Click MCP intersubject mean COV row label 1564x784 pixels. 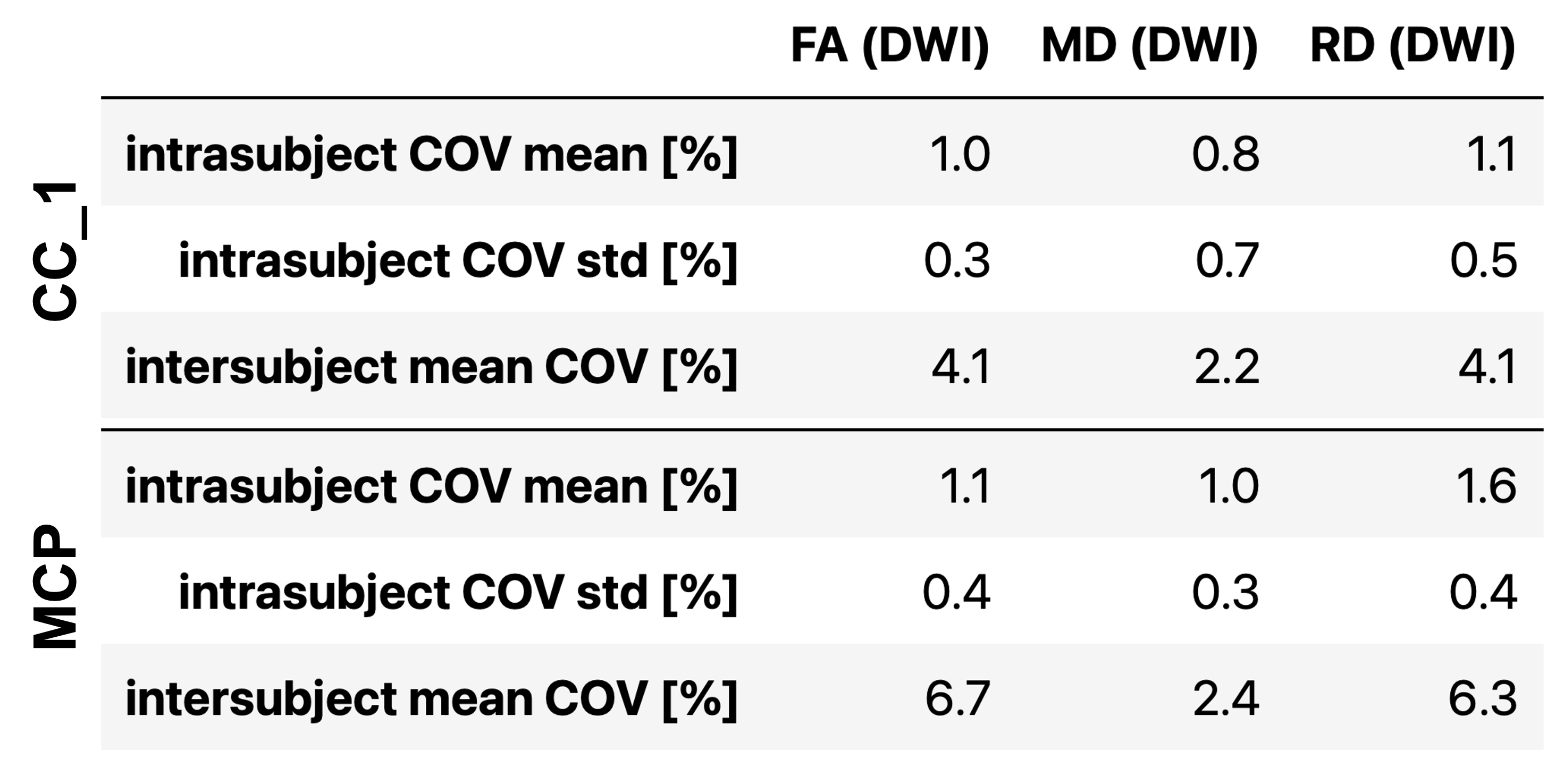[431, 699]
